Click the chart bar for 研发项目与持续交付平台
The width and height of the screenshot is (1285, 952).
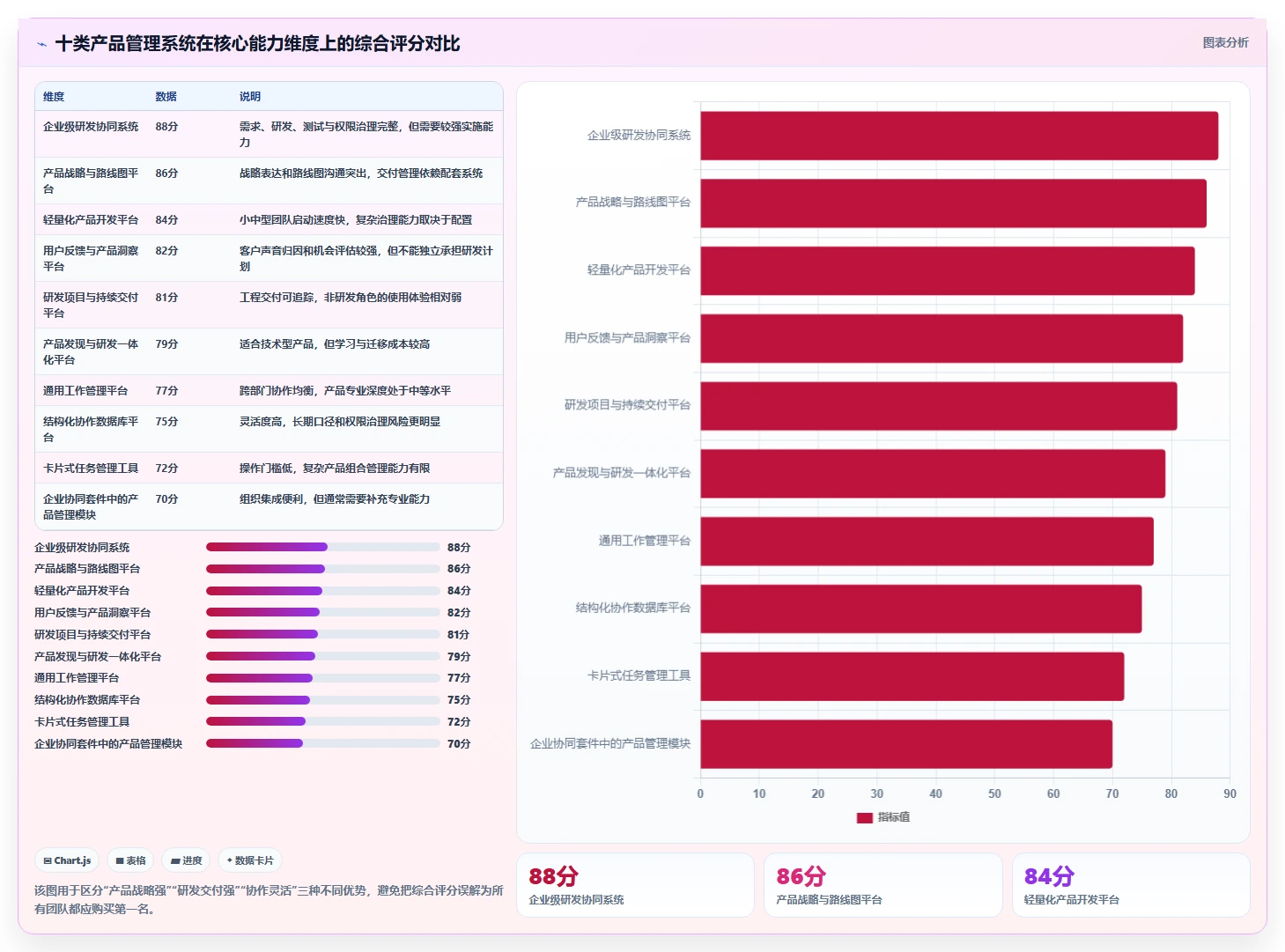click(x=939, y=406)
